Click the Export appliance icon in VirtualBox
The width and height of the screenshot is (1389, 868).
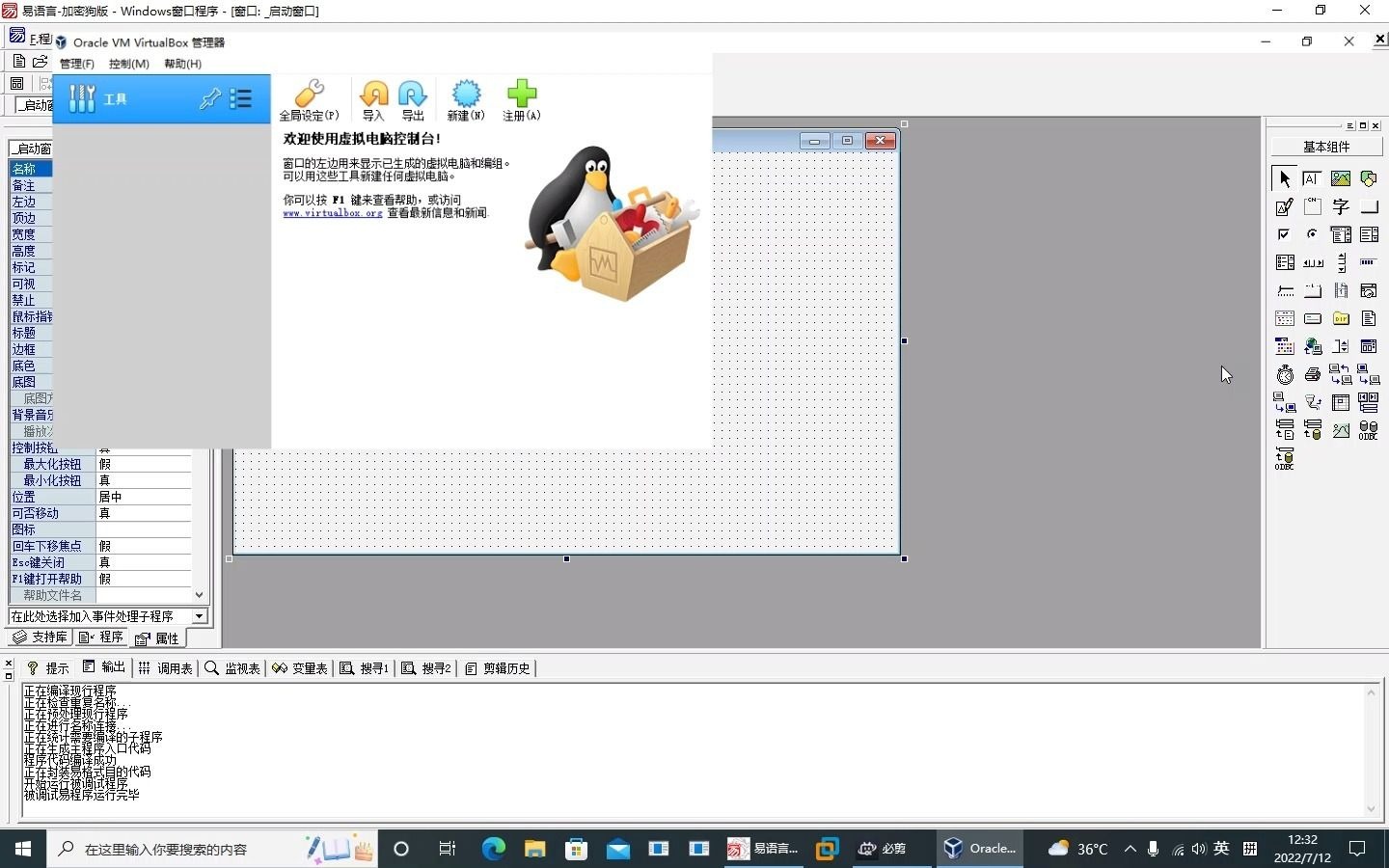coord(413,99)
